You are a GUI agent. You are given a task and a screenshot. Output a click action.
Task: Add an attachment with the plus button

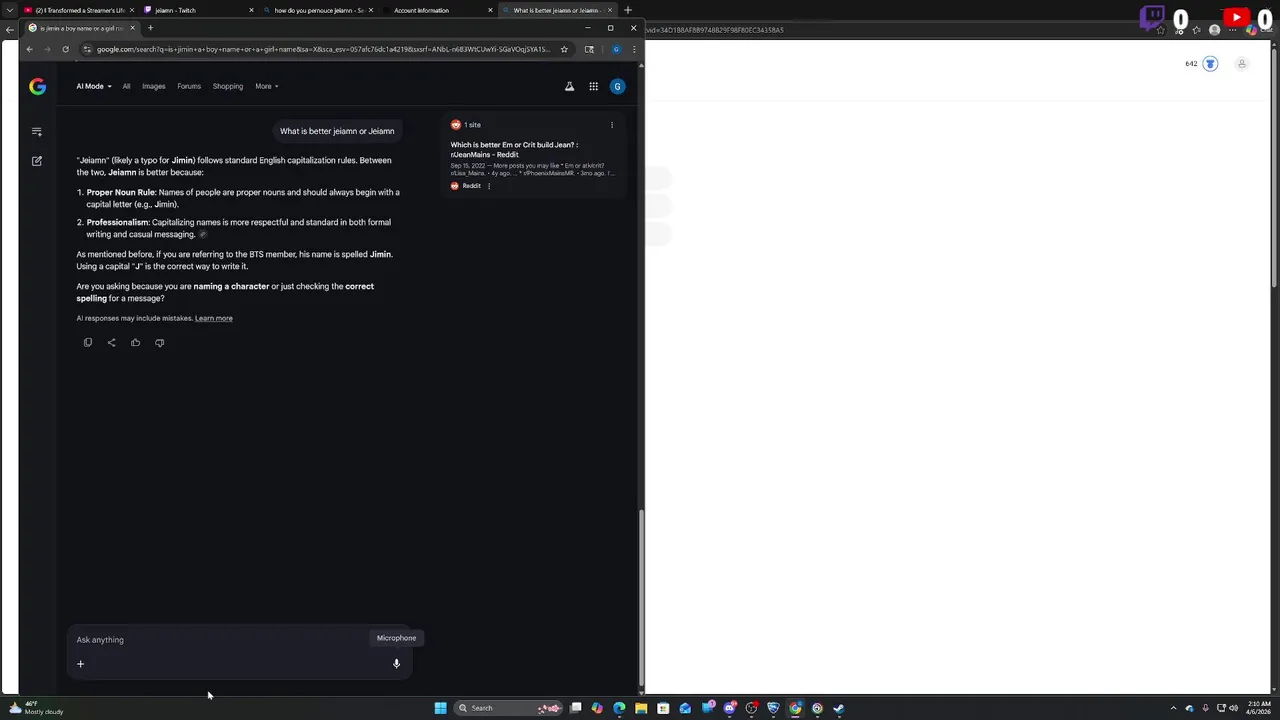[81, 663]
